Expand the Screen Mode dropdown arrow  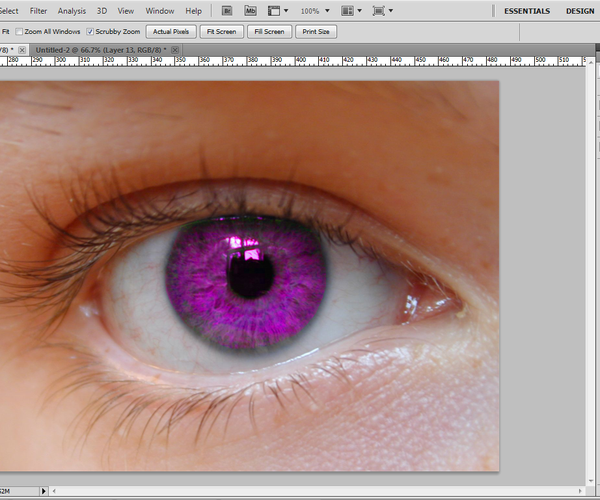[391, 11]
